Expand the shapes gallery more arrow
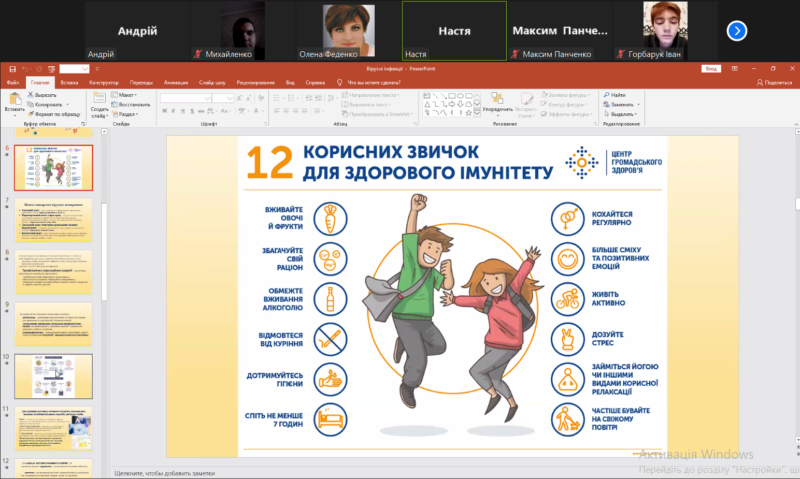 (x=477, y=113)
